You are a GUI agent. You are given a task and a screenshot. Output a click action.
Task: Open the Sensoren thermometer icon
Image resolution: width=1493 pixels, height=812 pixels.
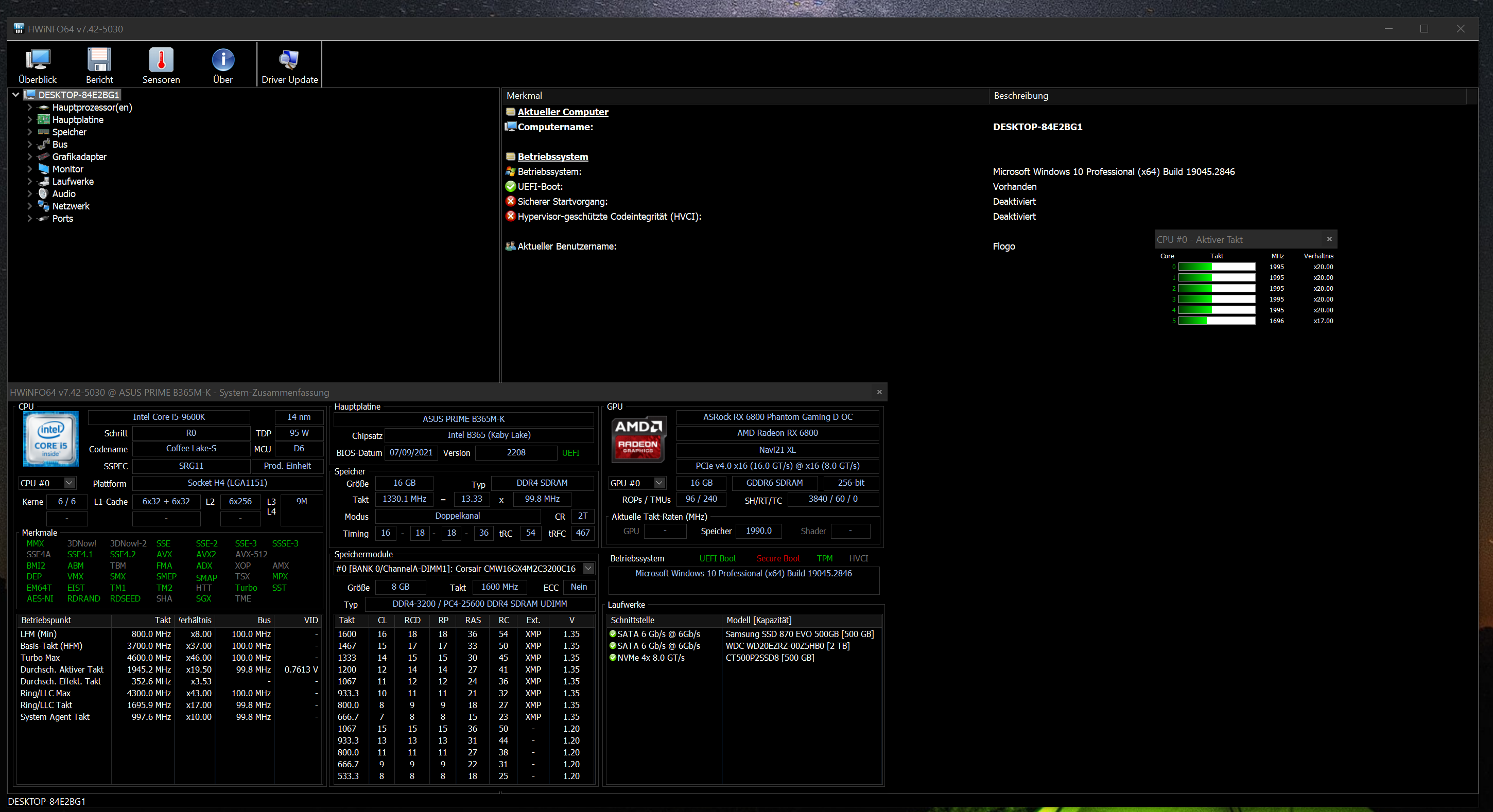pos(161,60)
